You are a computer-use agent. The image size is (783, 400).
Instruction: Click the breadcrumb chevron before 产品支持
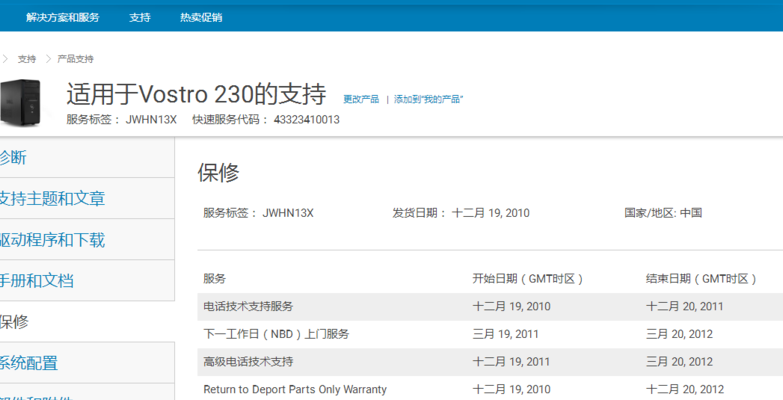[48, 59]
